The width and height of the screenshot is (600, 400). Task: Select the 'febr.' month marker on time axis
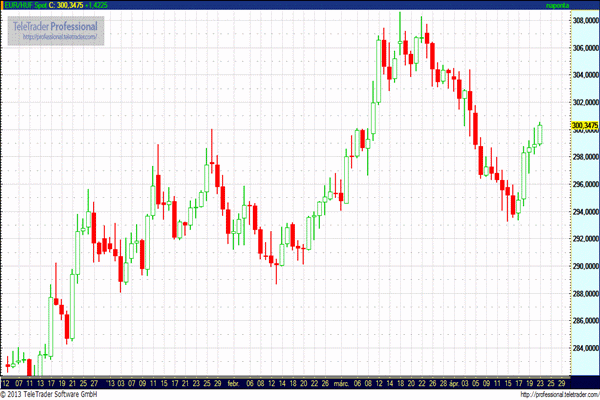pos(233,382)
